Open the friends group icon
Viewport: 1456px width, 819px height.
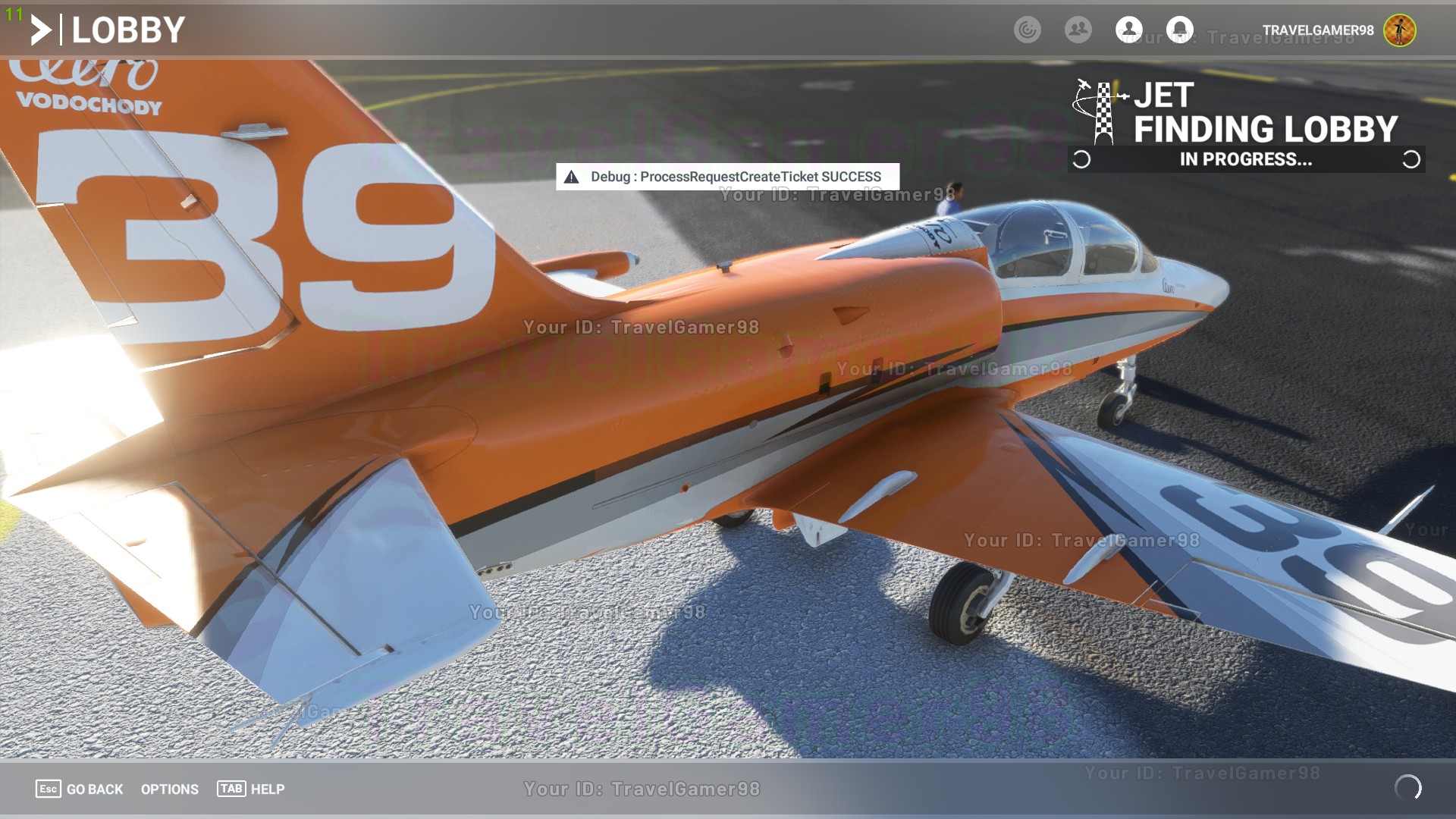tap(1078, 30)
